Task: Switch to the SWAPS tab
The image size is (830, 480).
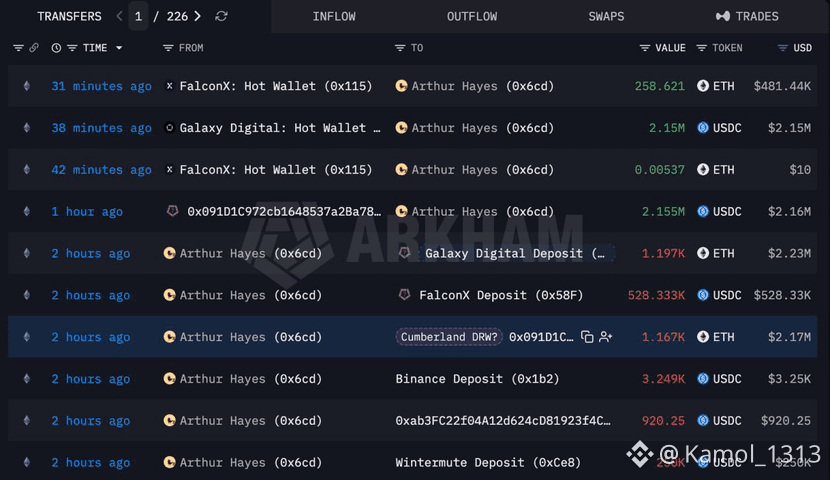Action: pyautogui.click(x=606, y=16)
